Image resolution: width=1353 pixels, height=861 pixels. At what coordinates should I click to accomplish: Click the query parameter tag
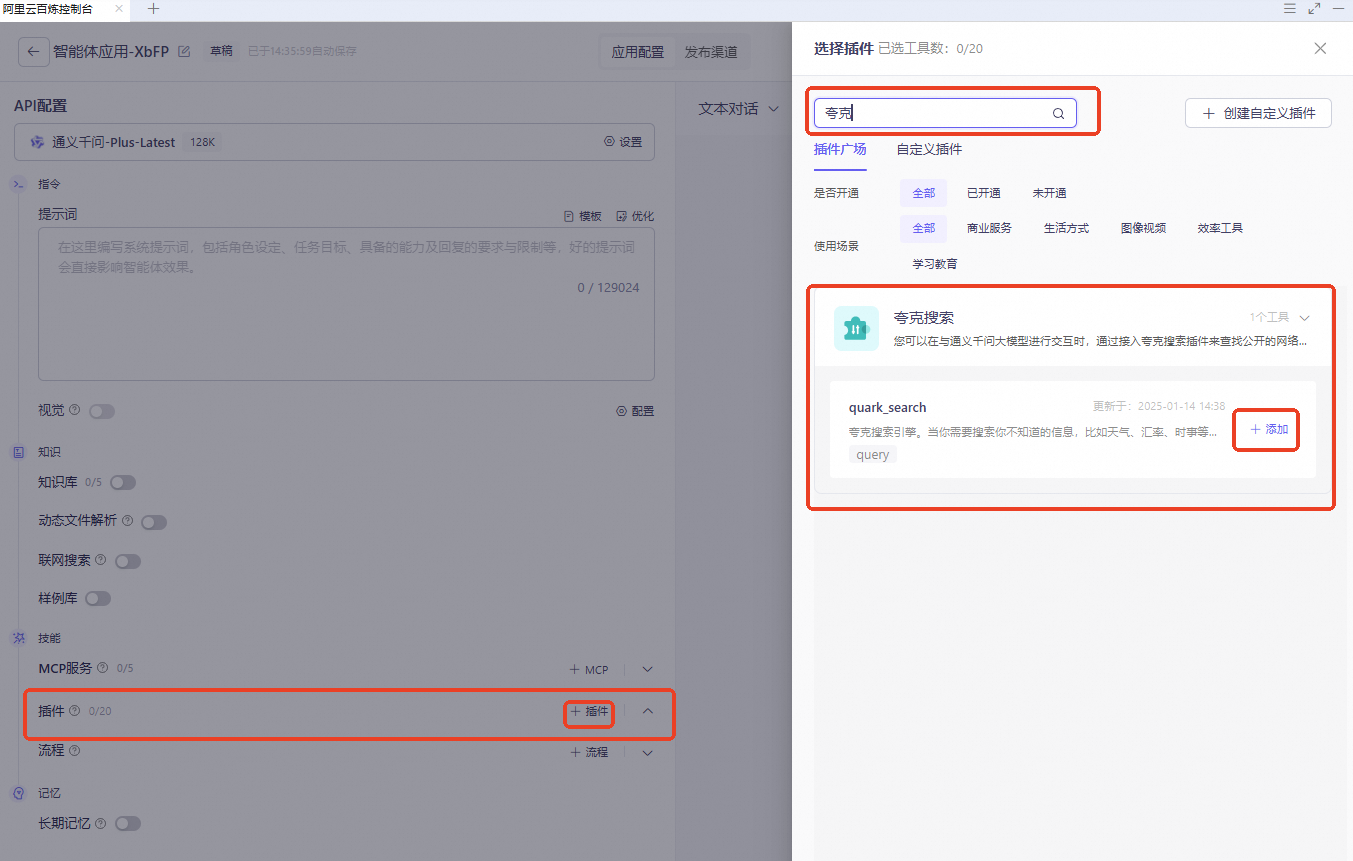tap(873, 454)
